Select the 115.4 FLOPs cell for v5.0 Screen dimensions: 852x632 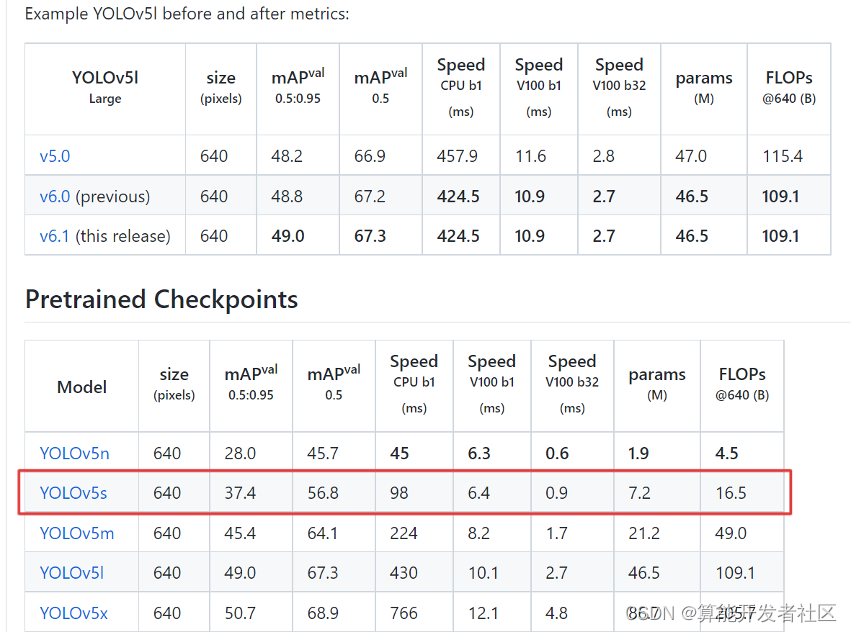click(782, 156)
